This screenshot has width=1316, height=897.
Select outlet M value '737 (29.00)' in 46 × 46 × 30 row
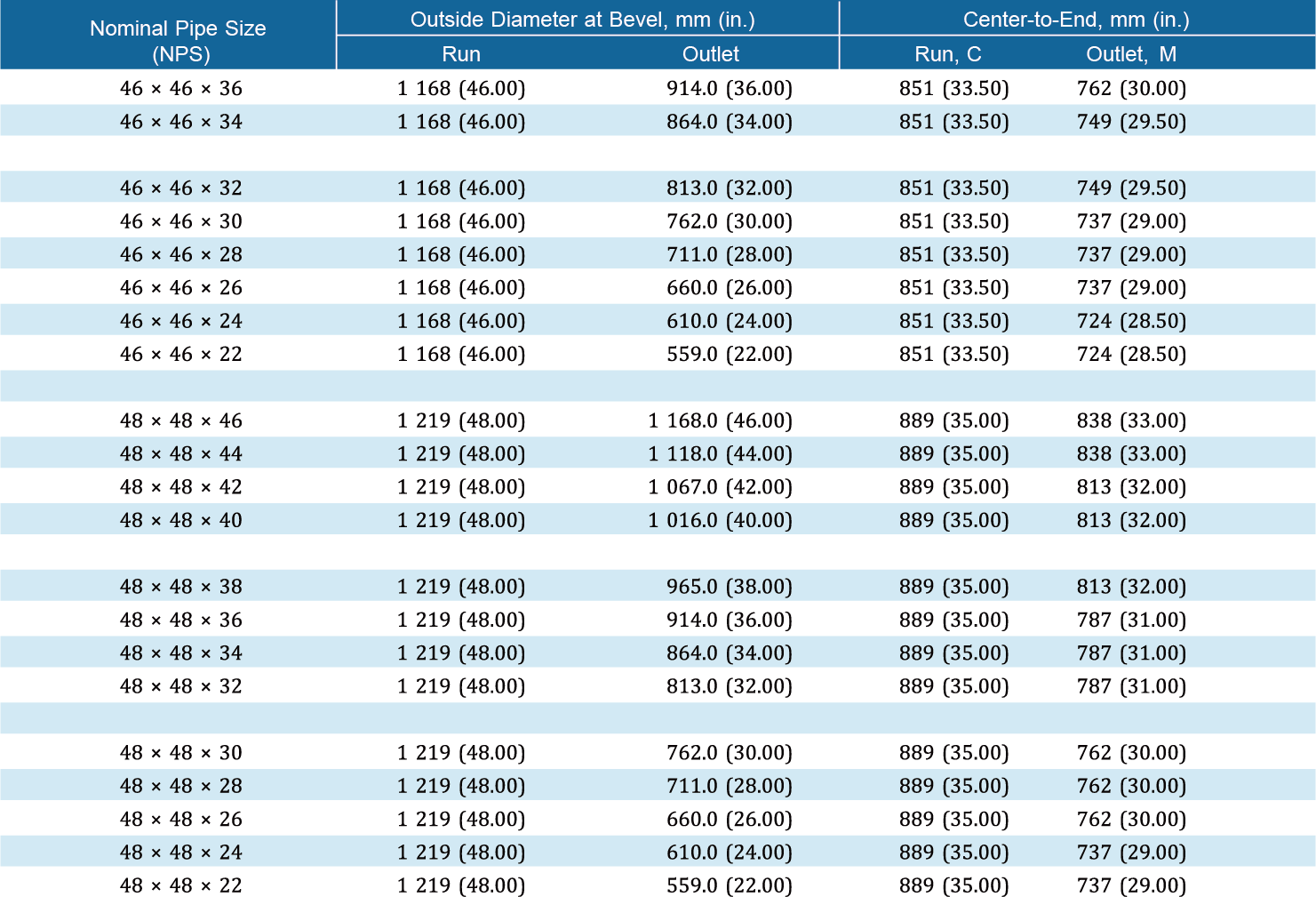[x=1132, y=221]
